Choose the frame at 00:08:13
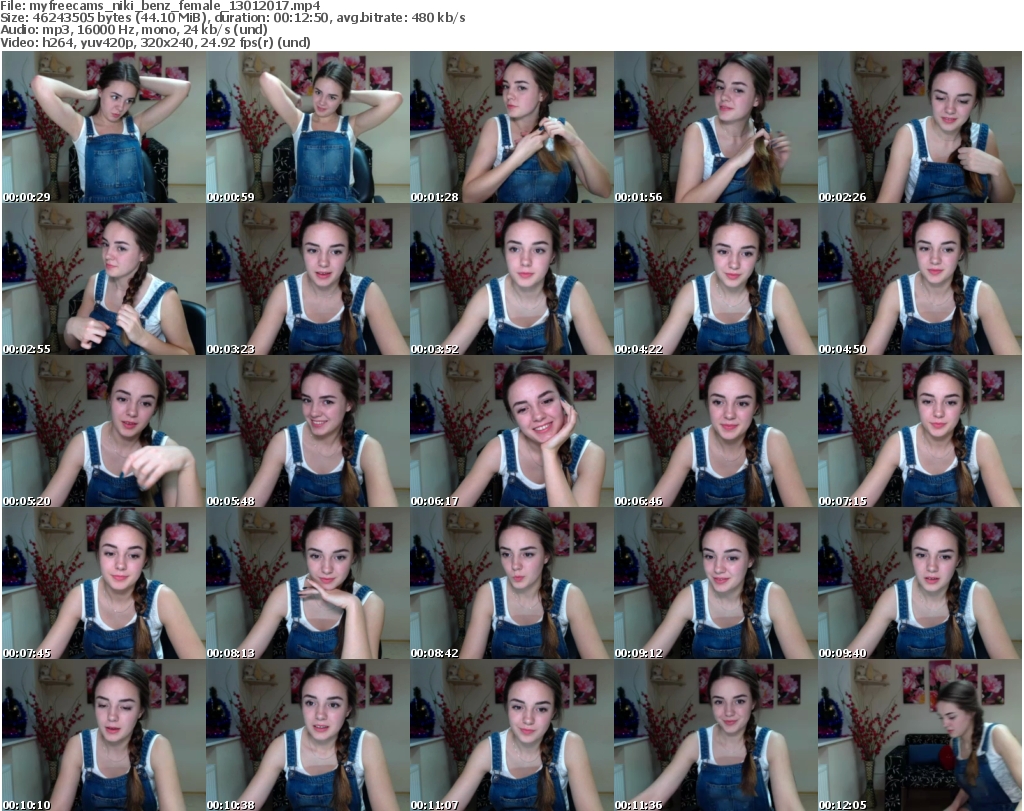 click(x=308, y=584)
